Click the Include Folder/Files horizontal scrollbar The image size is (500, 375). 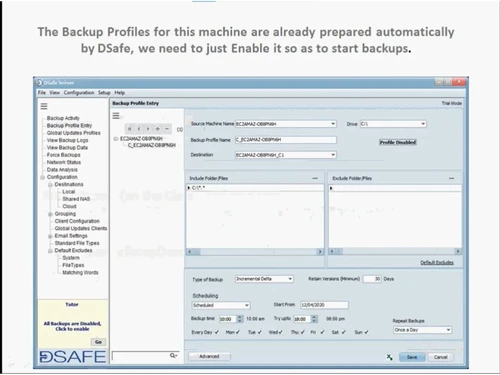(x=255, y=252)
